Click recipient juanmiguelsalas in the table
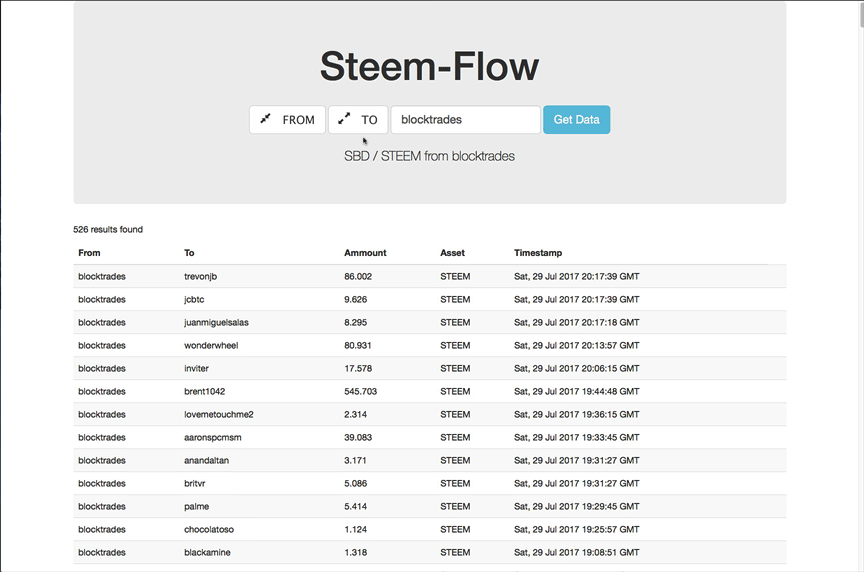 pyautogui.click(x=216, y=322)
